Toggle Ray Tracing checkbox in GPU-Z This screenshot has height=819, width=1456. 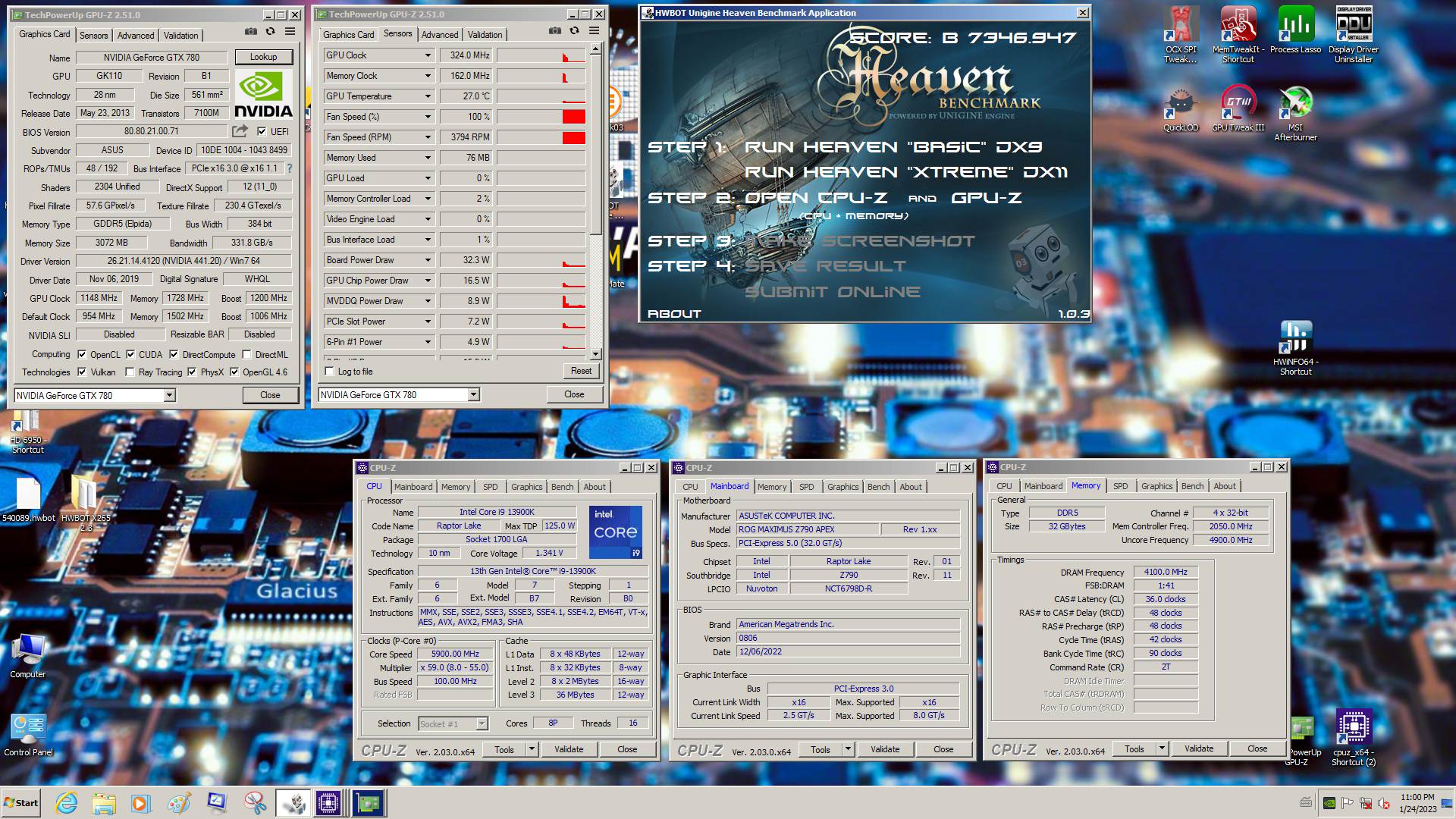coord(130,372)
